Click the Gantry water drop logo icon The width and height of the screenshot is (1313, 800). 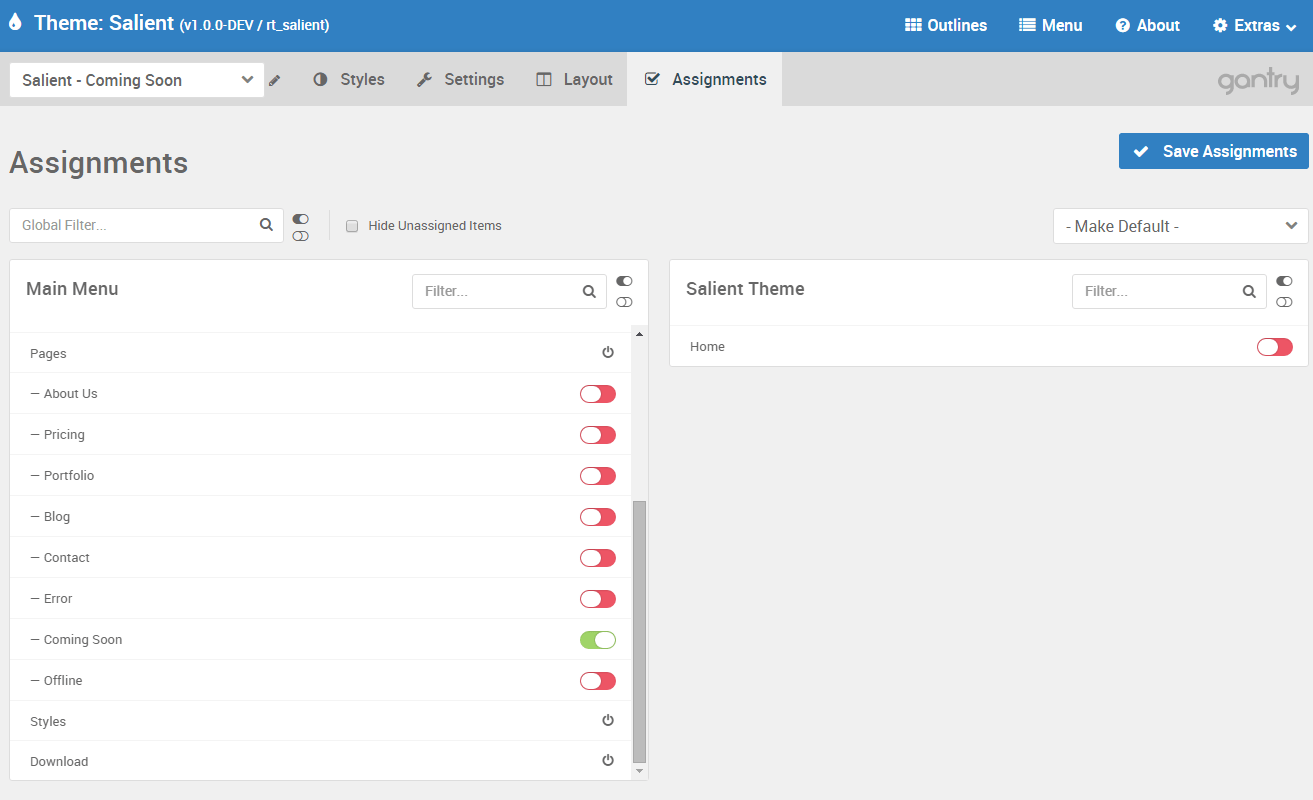click(15, 21)
